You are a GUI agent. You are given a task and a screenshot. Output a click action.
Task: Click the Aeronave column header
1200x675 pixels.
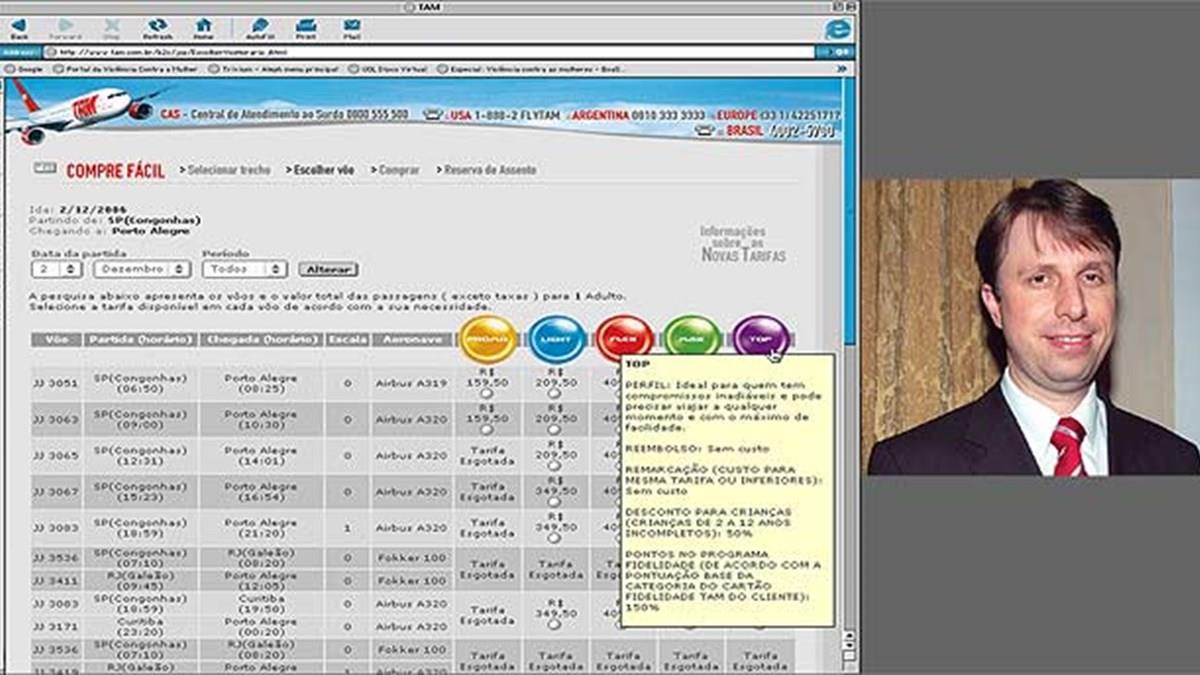coord(411,340)
